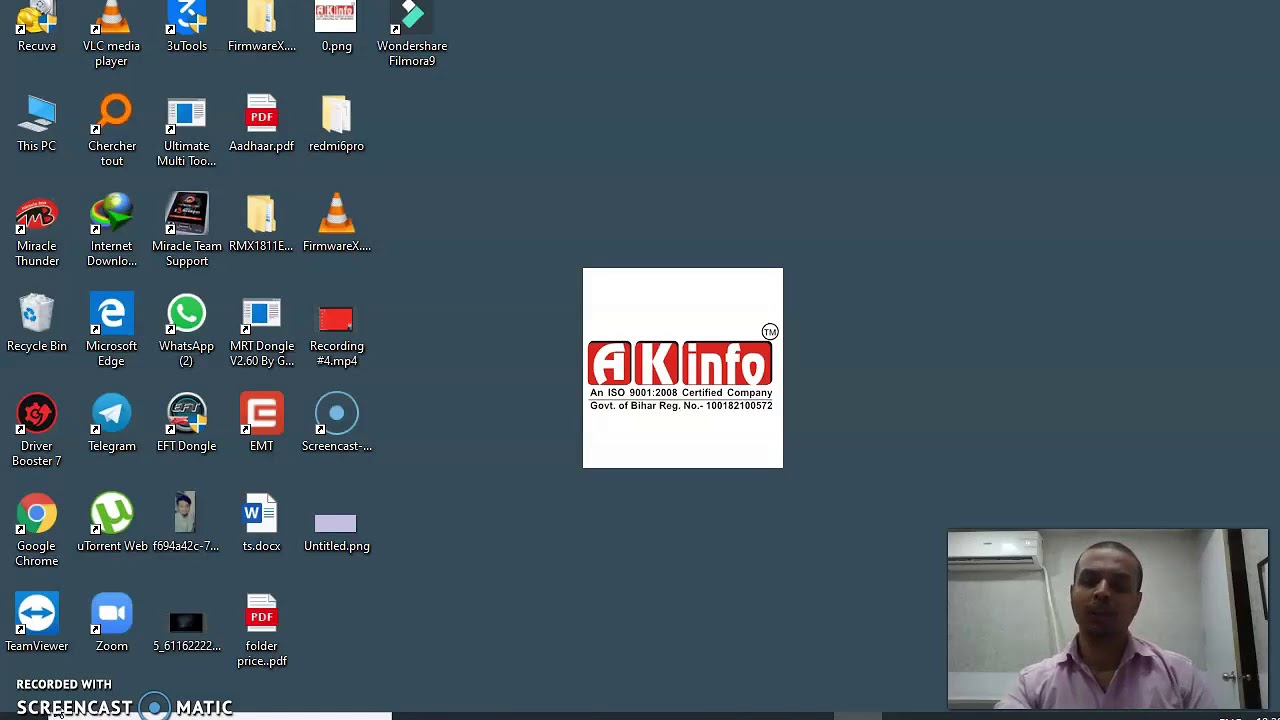The height and width of the screenshot is (720, 1280).
Task: Open Internet Download Manager shortcut
Action: [x=111, y=231]
